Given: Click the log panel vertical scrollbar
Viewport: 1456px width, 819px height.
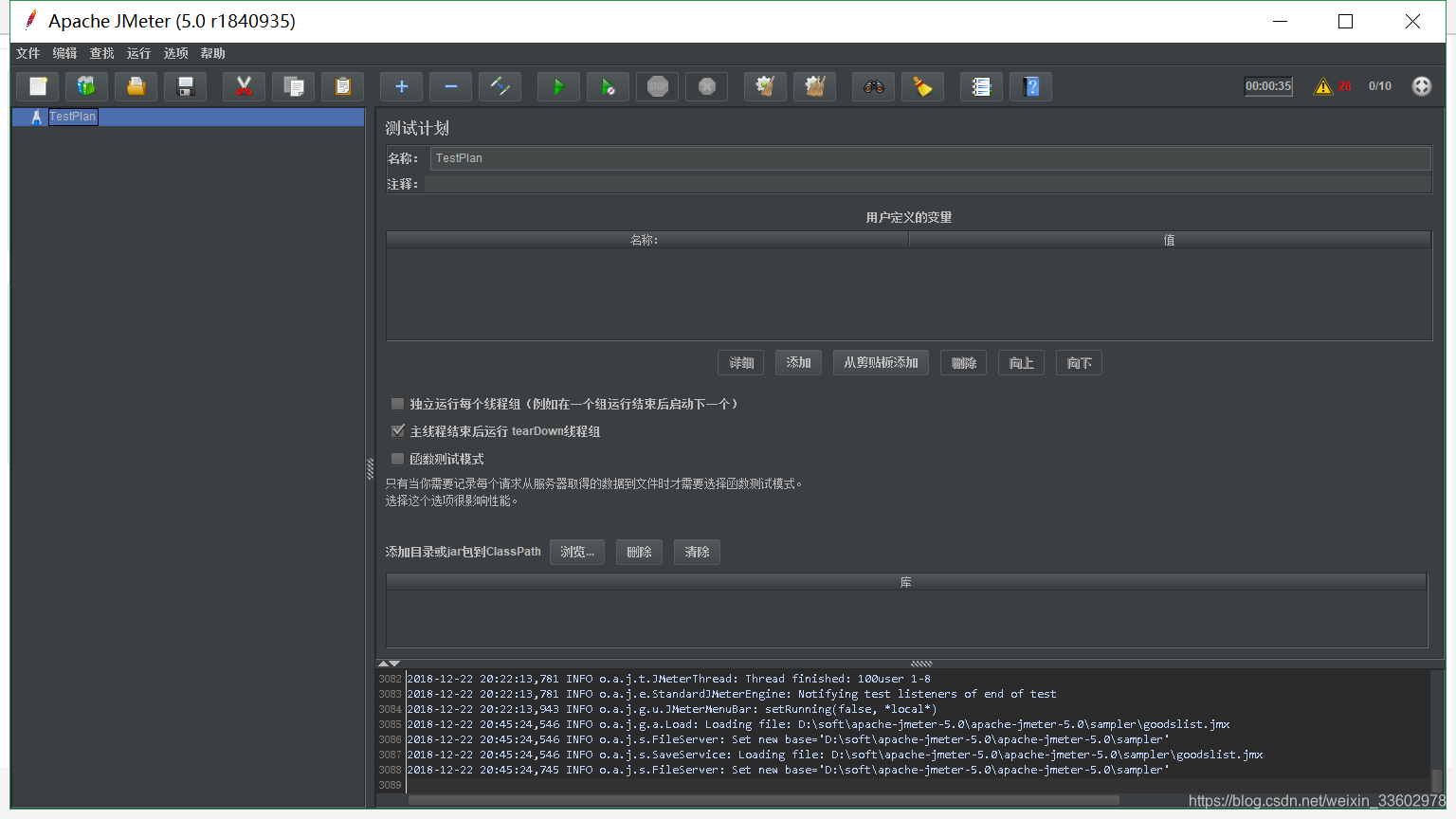Looking at the screenshot, I should pyautogui.click(x=1437, y=780).
